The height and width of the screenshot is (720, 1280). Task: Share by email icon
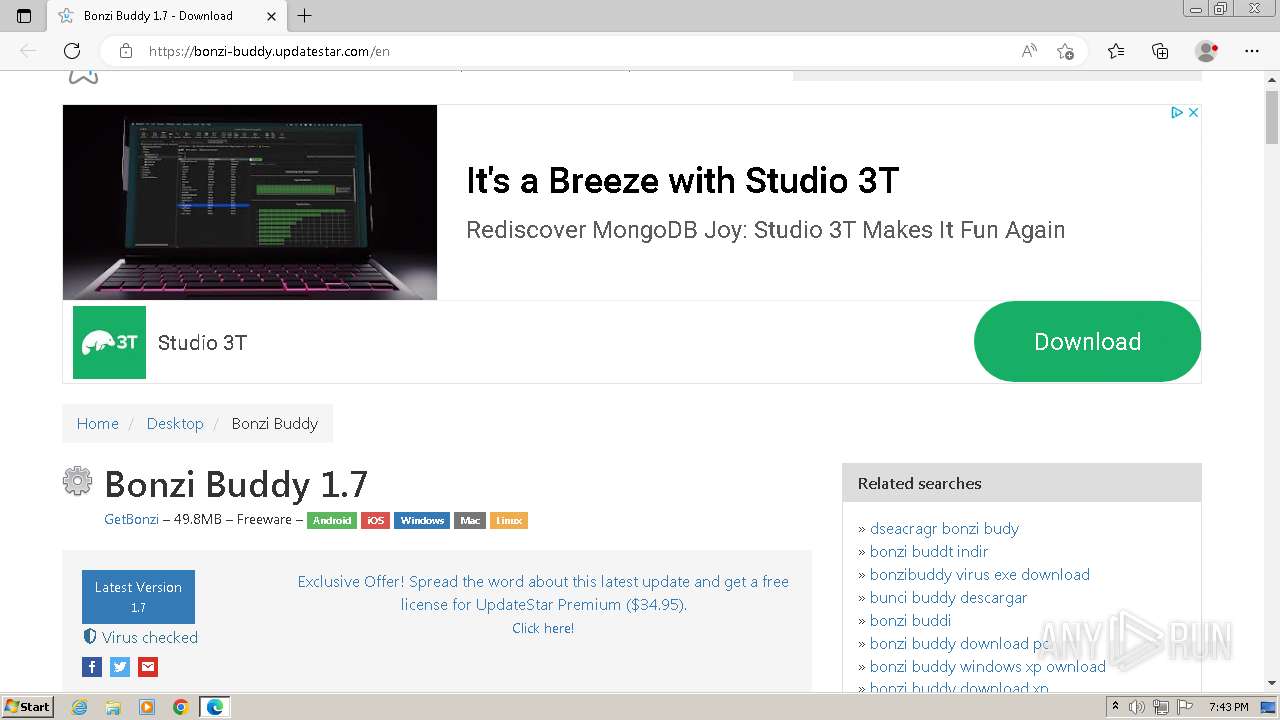tap(148, 667)
